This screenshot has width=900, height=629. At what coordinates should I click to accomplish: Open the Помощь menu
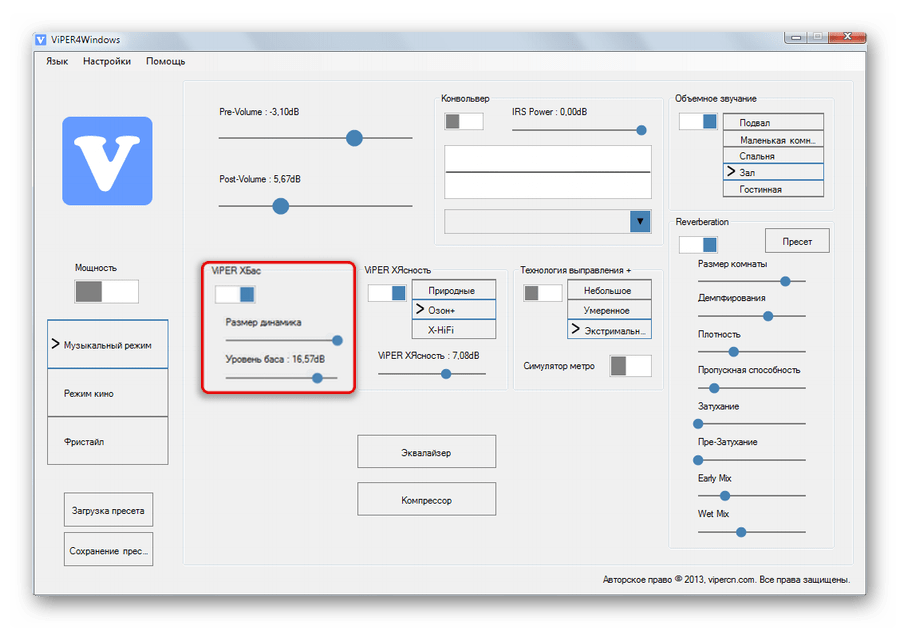[165, 61]
